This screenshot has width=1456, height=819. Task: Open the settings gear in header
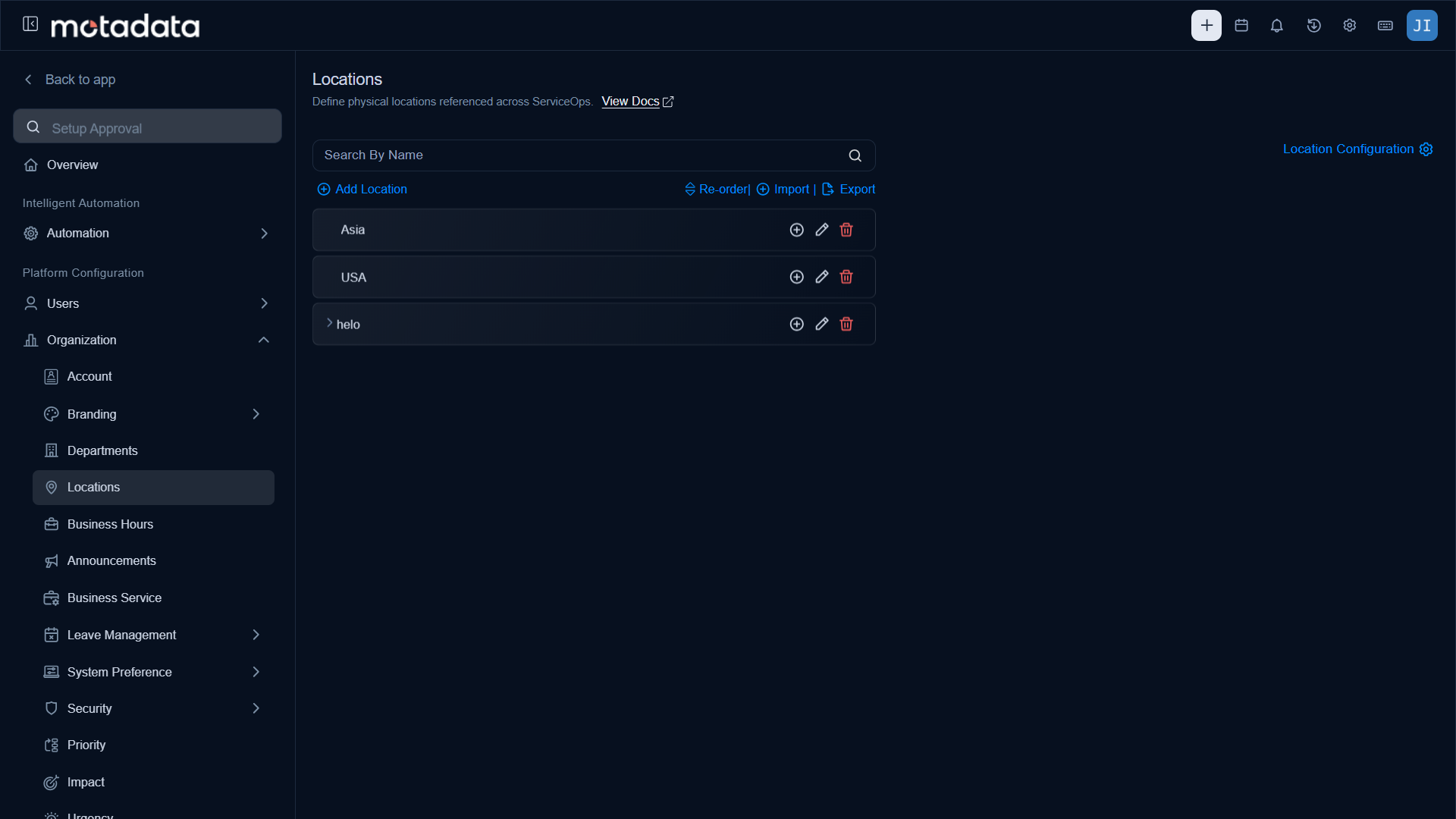tap(1350, 26)
